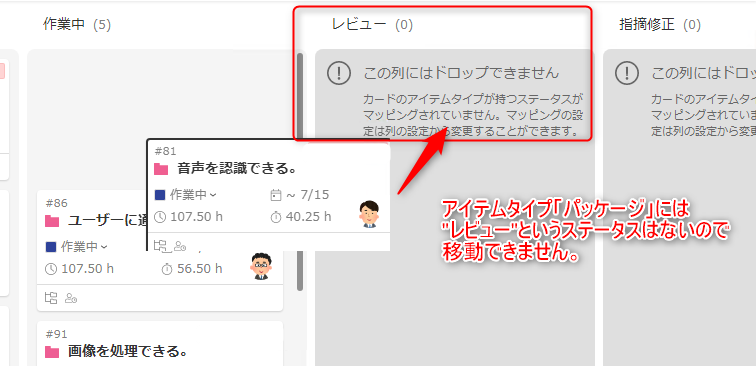Click the pink folder icon on card #86
The width and height of the screenshot is (756, 366).
[52, 221]
